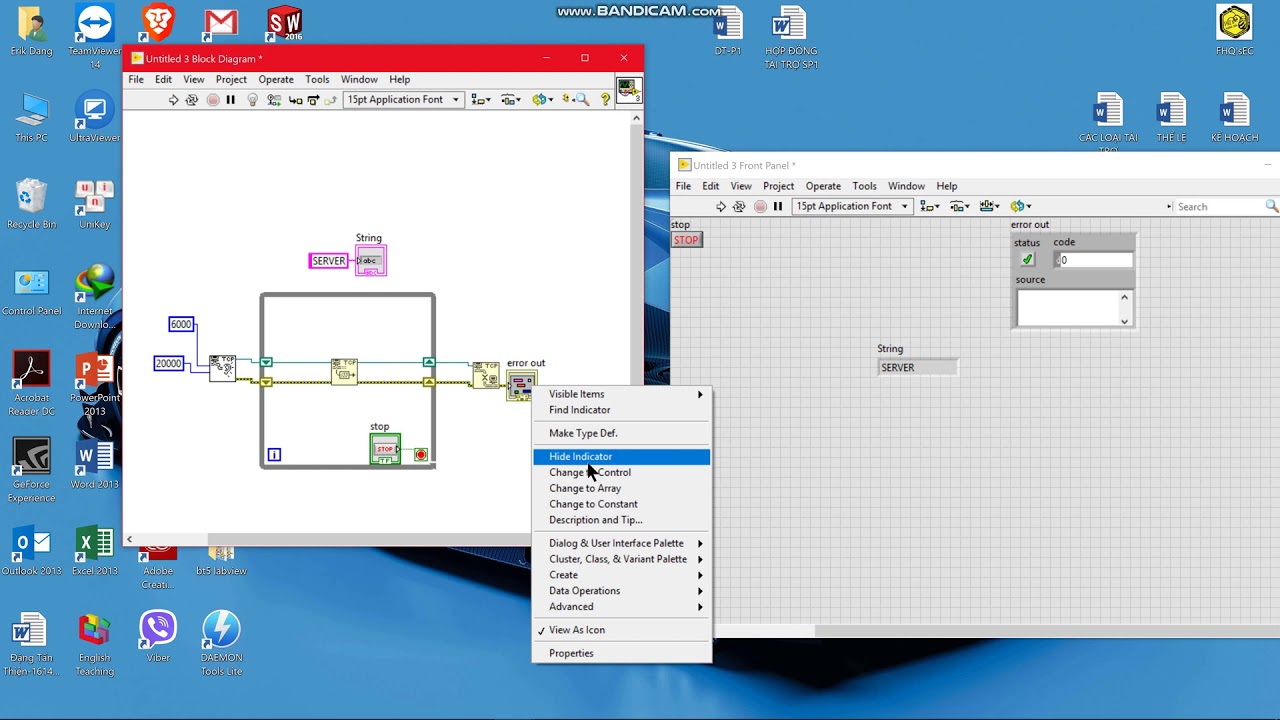Screen dimensions: 1280x720
Task: Toggle View As Icon checked option
Action: 622,630
